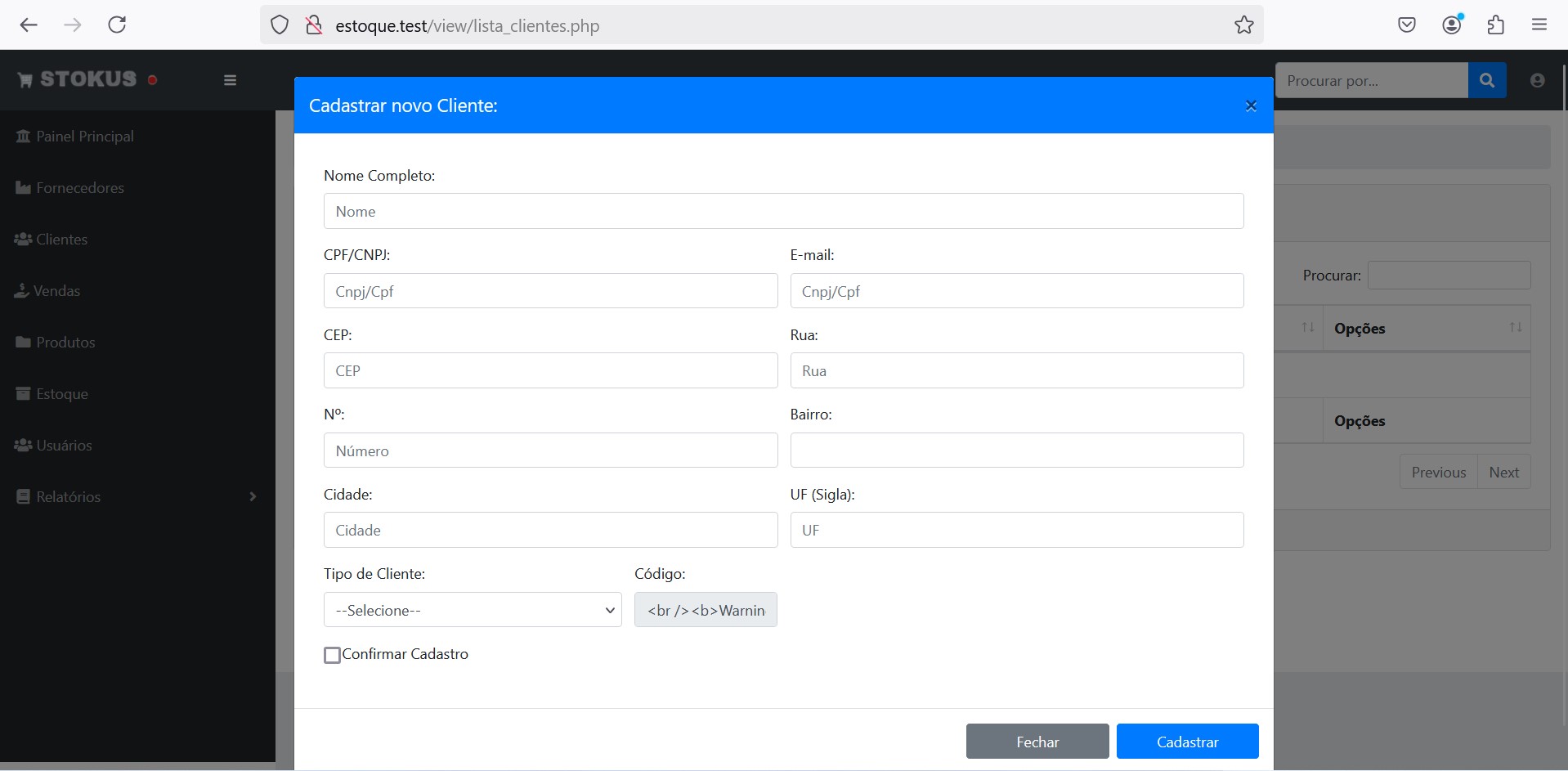
Task: Click the magnifier search icon button
Action: click(1486, 80)
